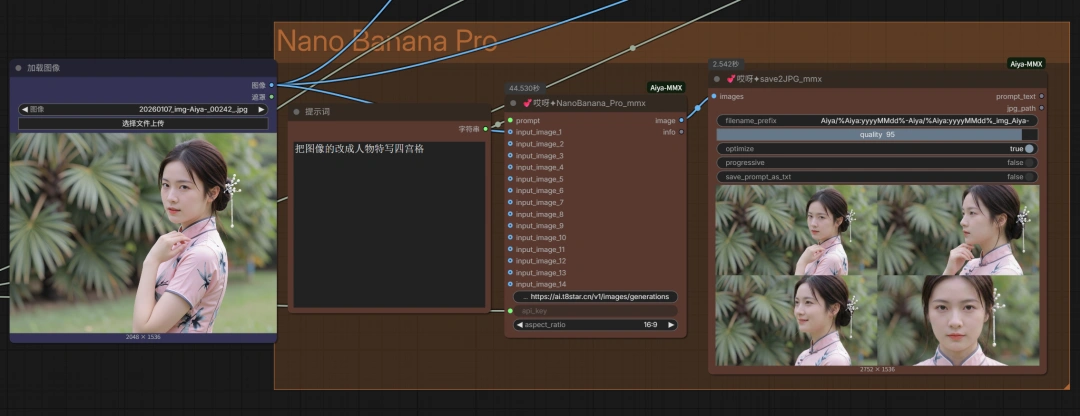Screen dimensions: 1080x416
Task: Click the API URL field
Action: (596, 297)
